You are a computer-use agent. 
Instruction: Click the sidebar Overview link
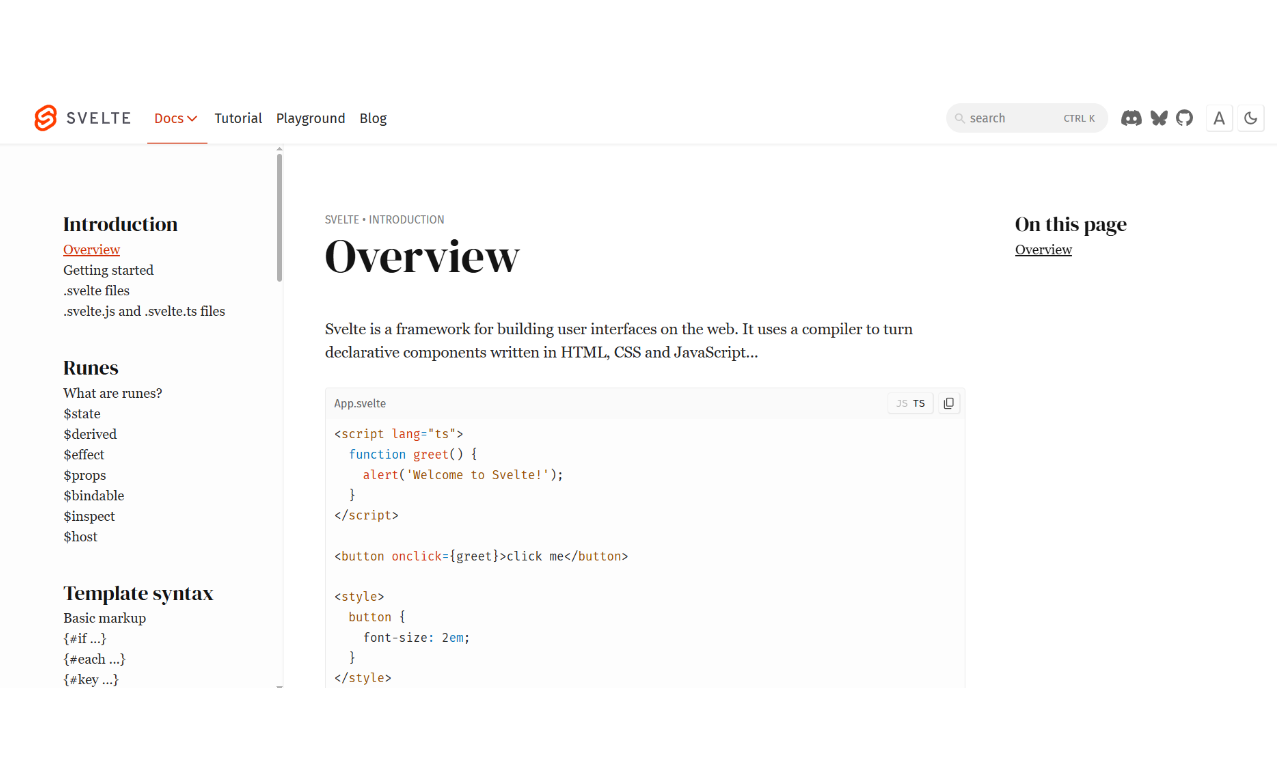(91, 250)
